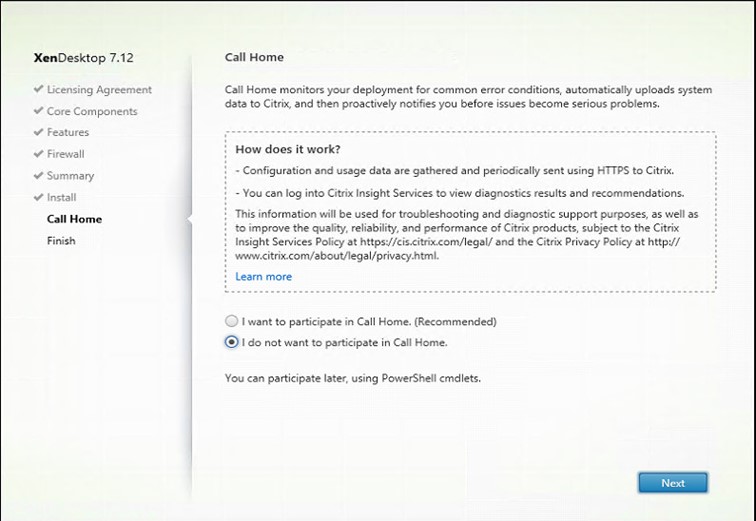756x521 pixels.
Task: Click checkmark icon beside Firewall
Action: click(x=39, y=154)
